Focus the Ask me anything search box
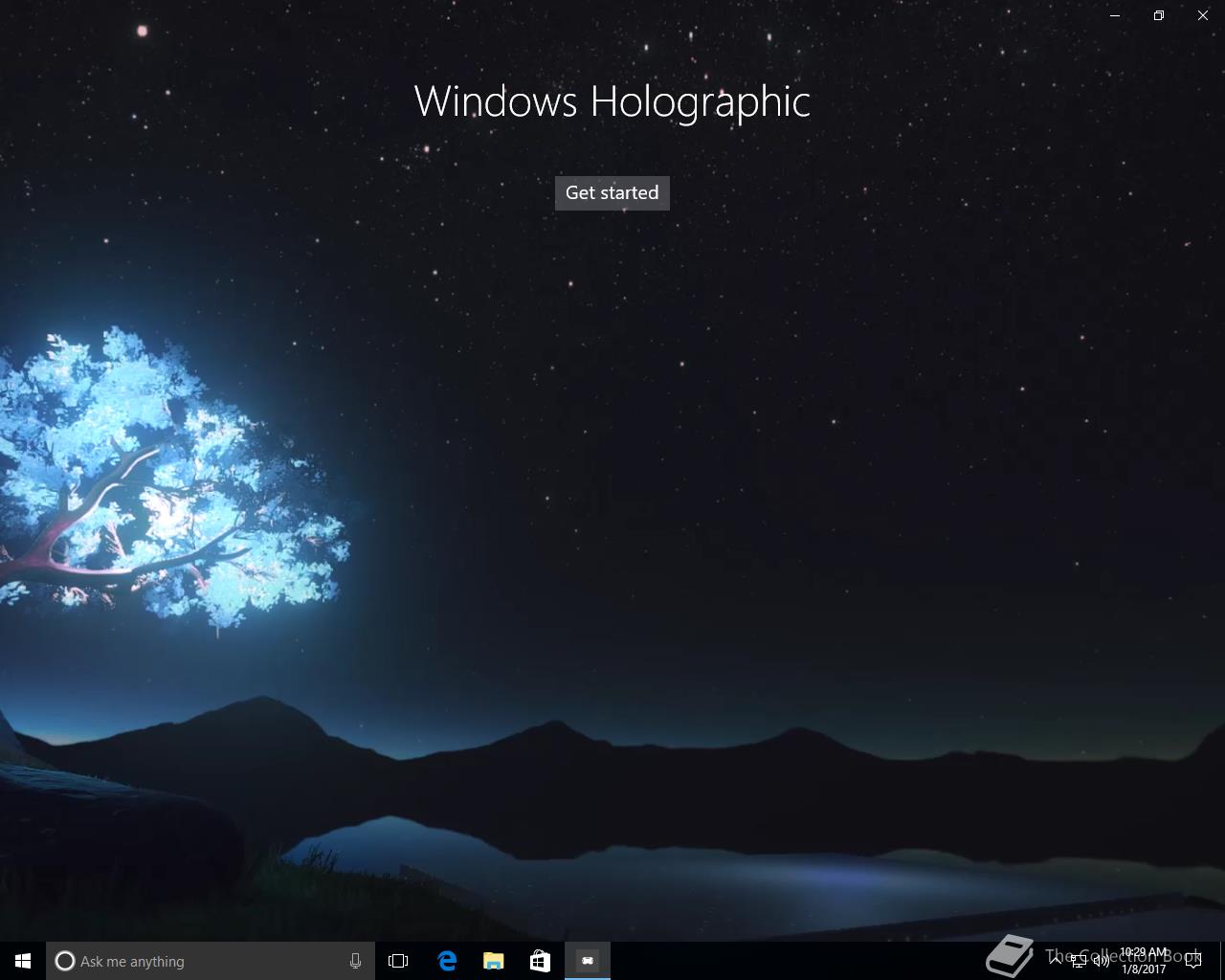 point(211,961)
